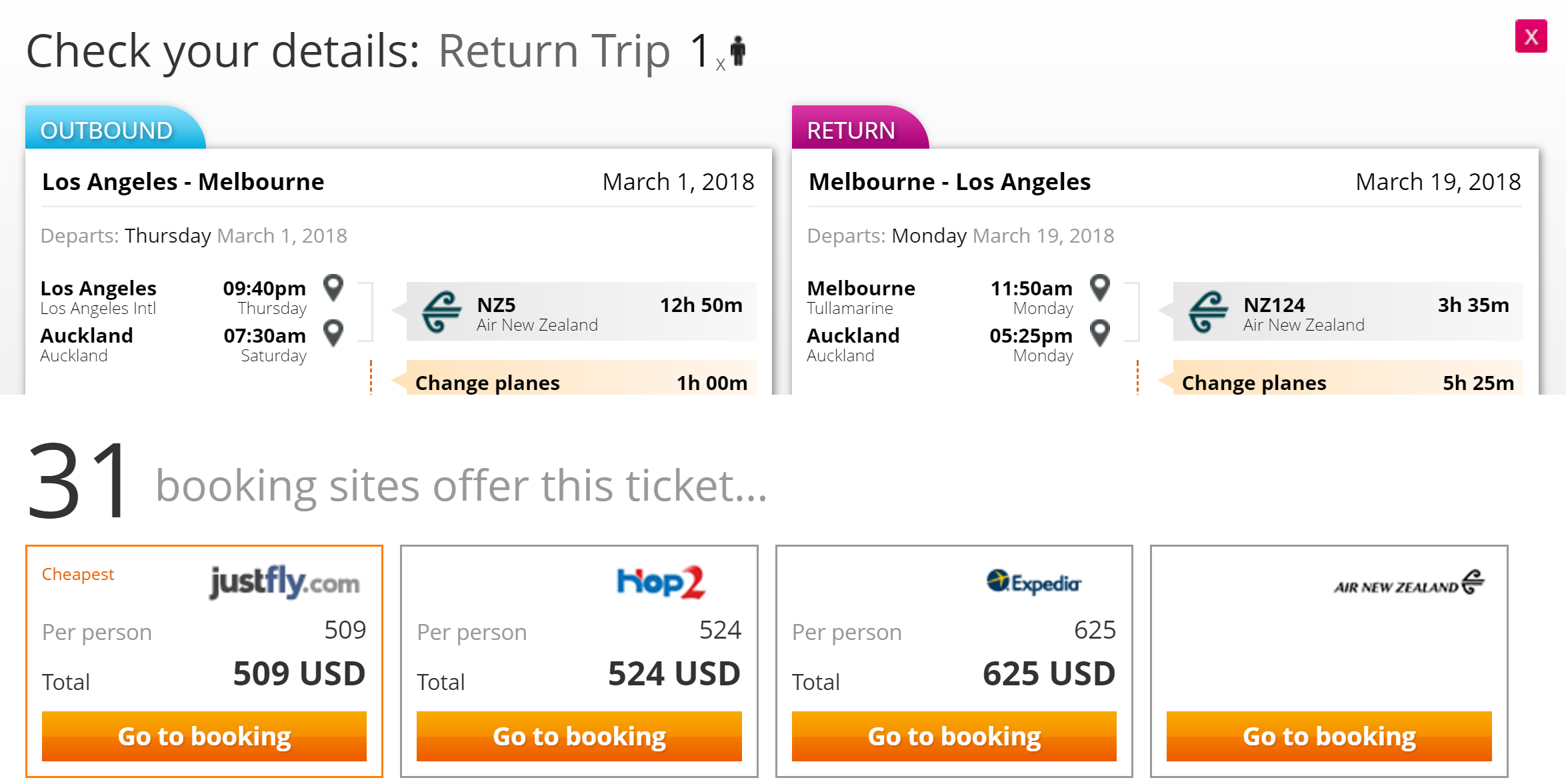This screenshot has height=784, width=1566.
Task: Click the return Change planes 5h 25m row
Action: (x=1347, y=382)
